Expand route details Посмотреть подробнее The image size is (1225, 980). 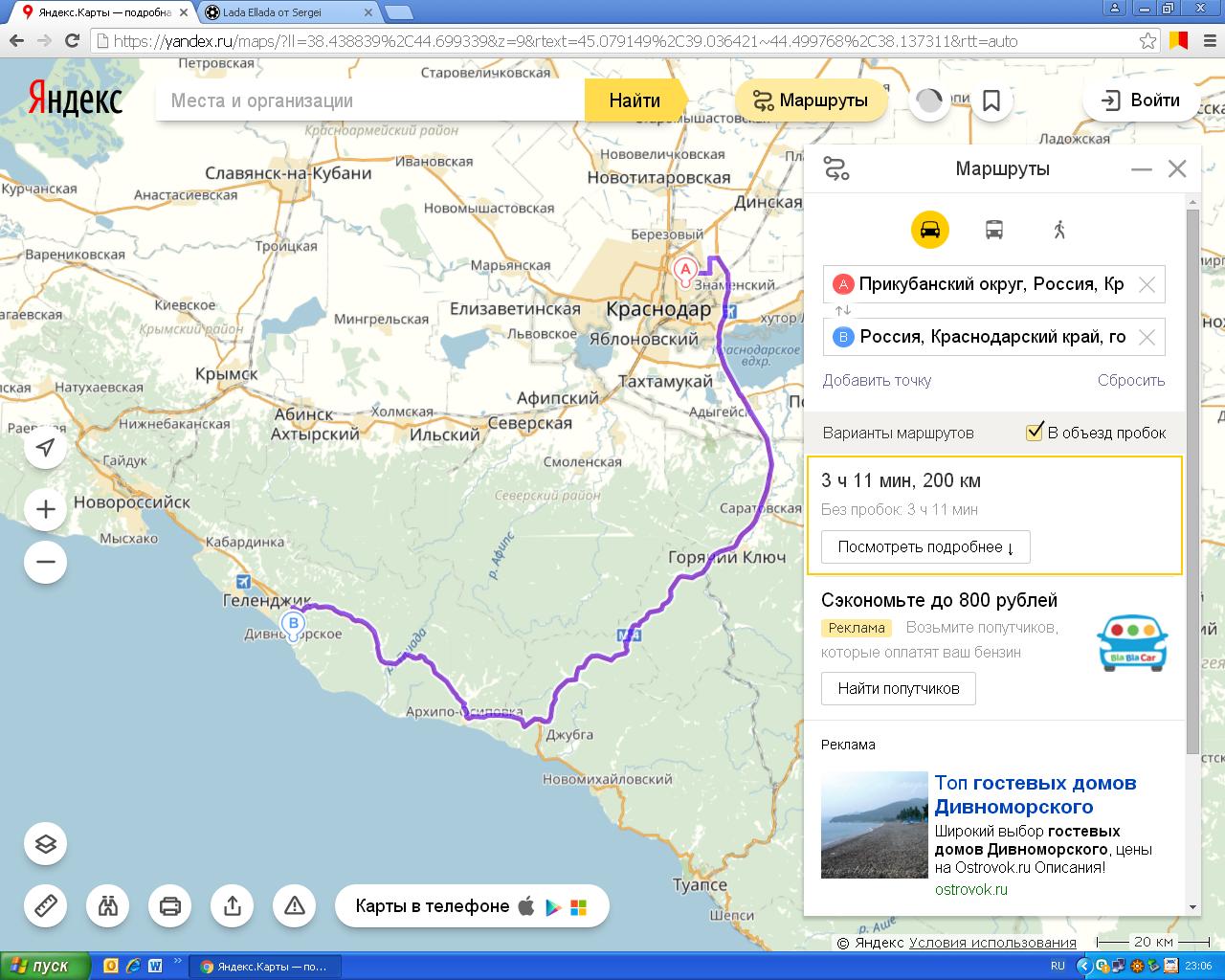click(x=925, y=547)
